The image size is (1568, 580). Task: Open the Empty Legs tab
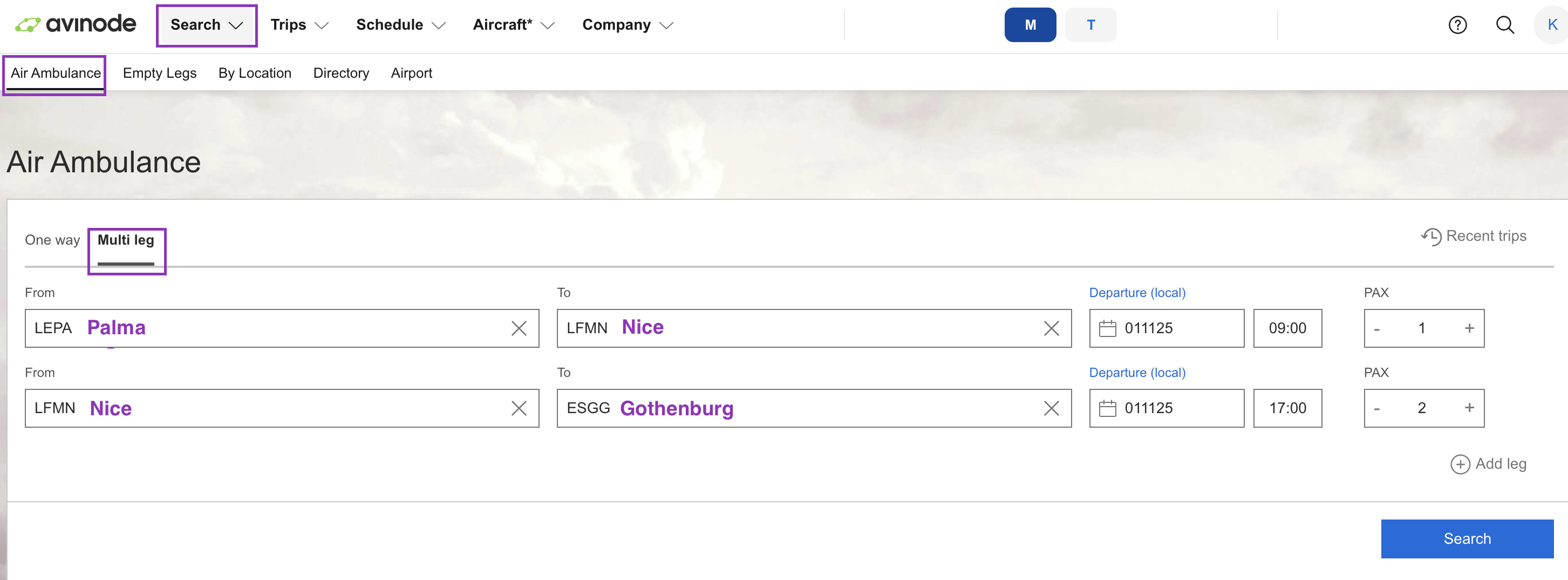tap(160, 73)
